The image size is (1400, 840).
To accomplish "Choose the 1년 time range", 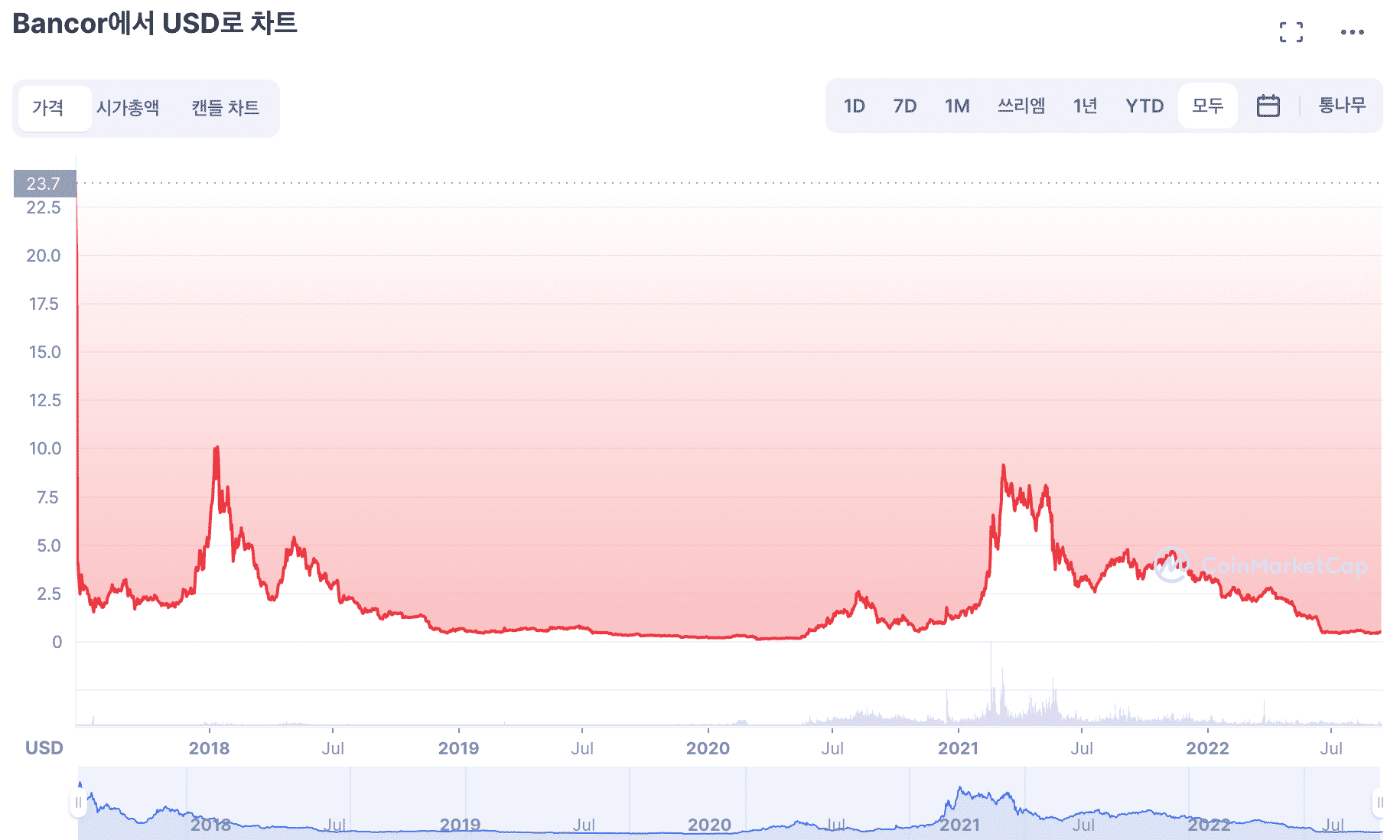I will coord(1085,106).
